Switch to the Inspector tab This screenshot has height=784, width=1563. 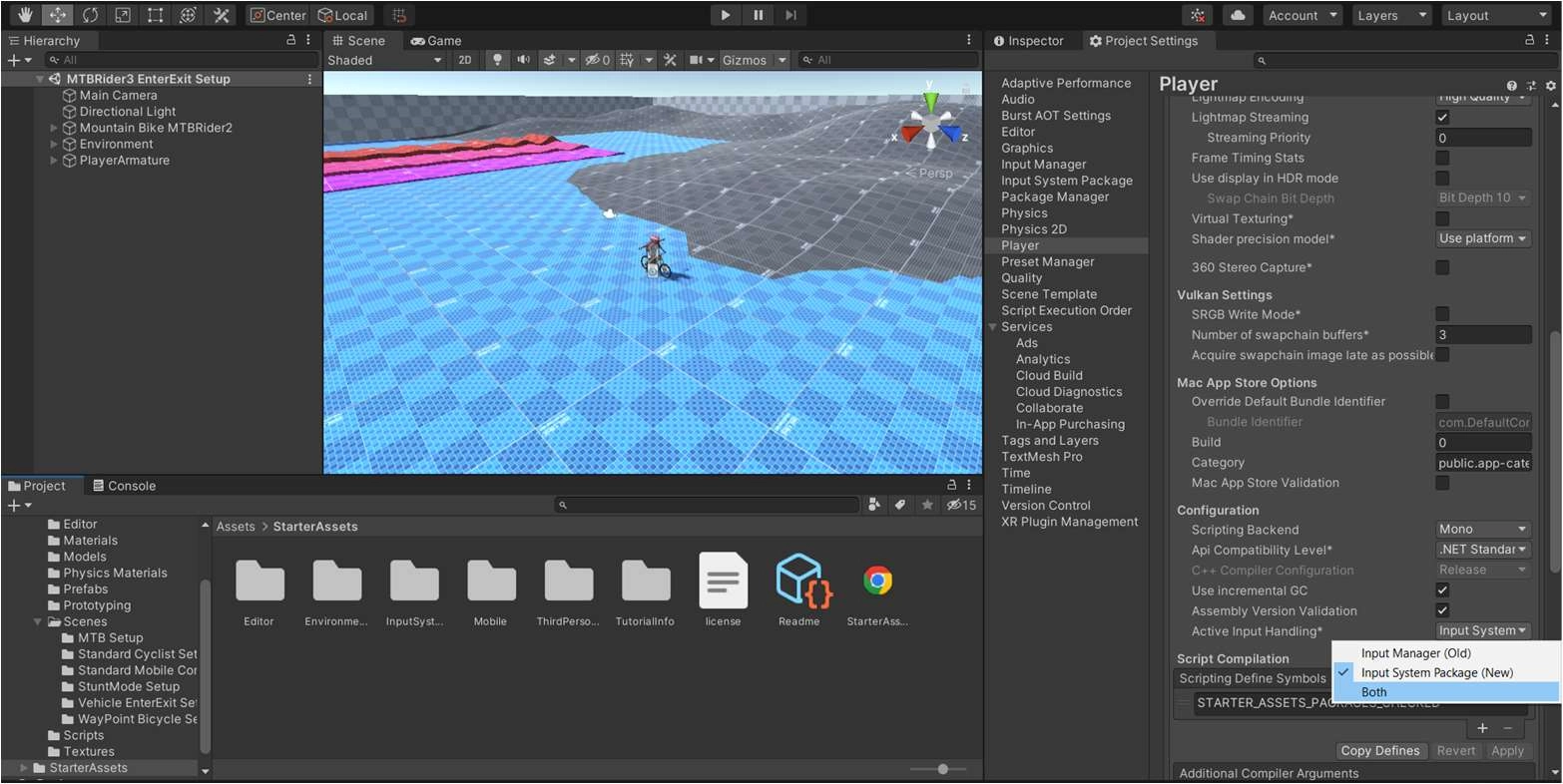coord(1027,41)
